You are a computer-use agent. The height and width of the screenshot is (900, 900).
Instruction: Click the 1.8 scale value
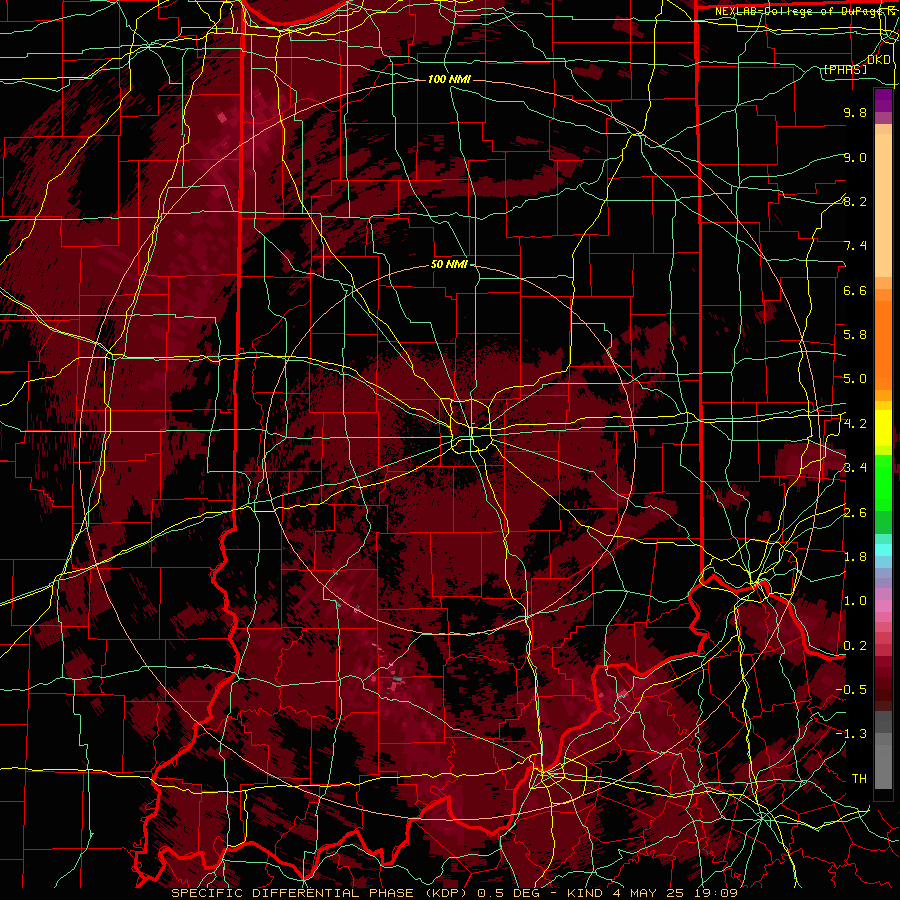coord(855,557)
